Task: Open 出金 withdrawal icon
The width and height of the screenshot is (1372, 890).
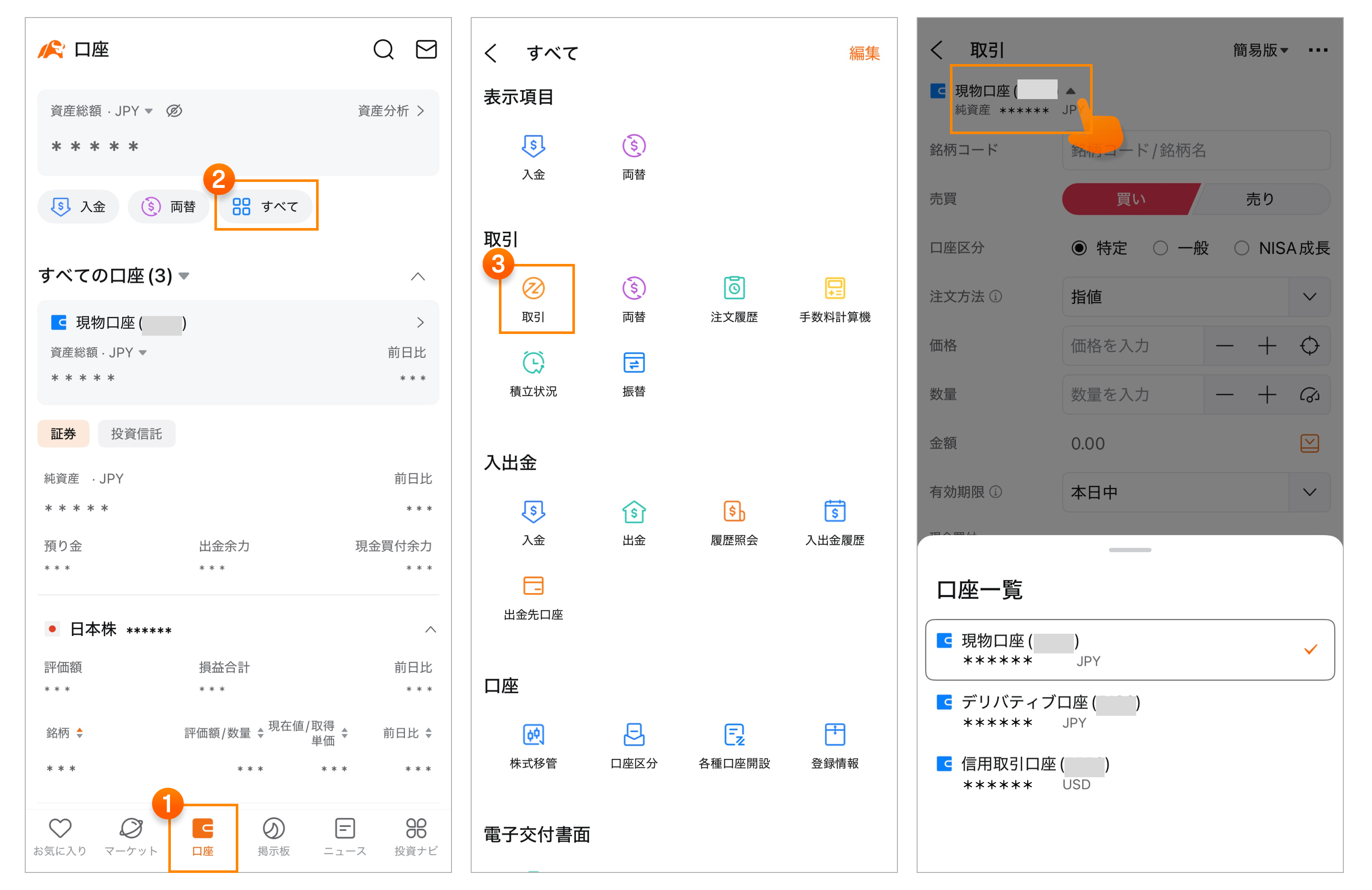Action: (x=634, y=523)
